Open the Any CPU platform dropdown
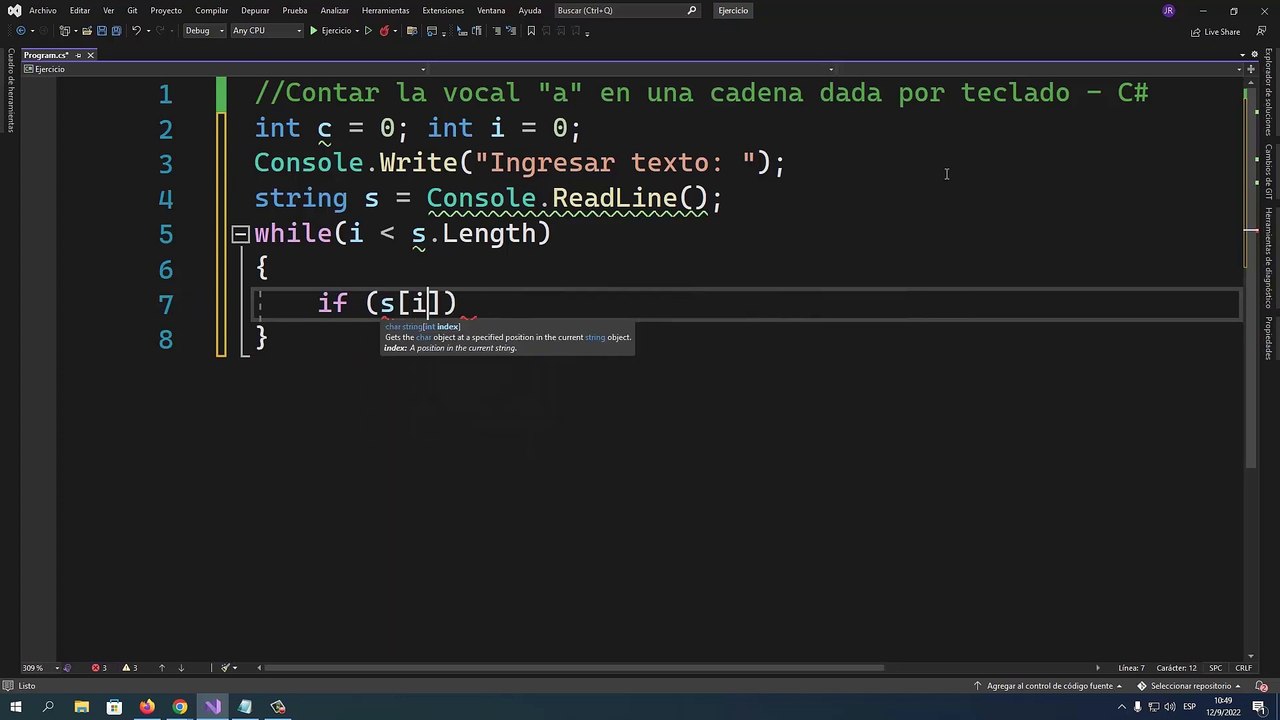1280x720 pixels. [x=267, y=30]
